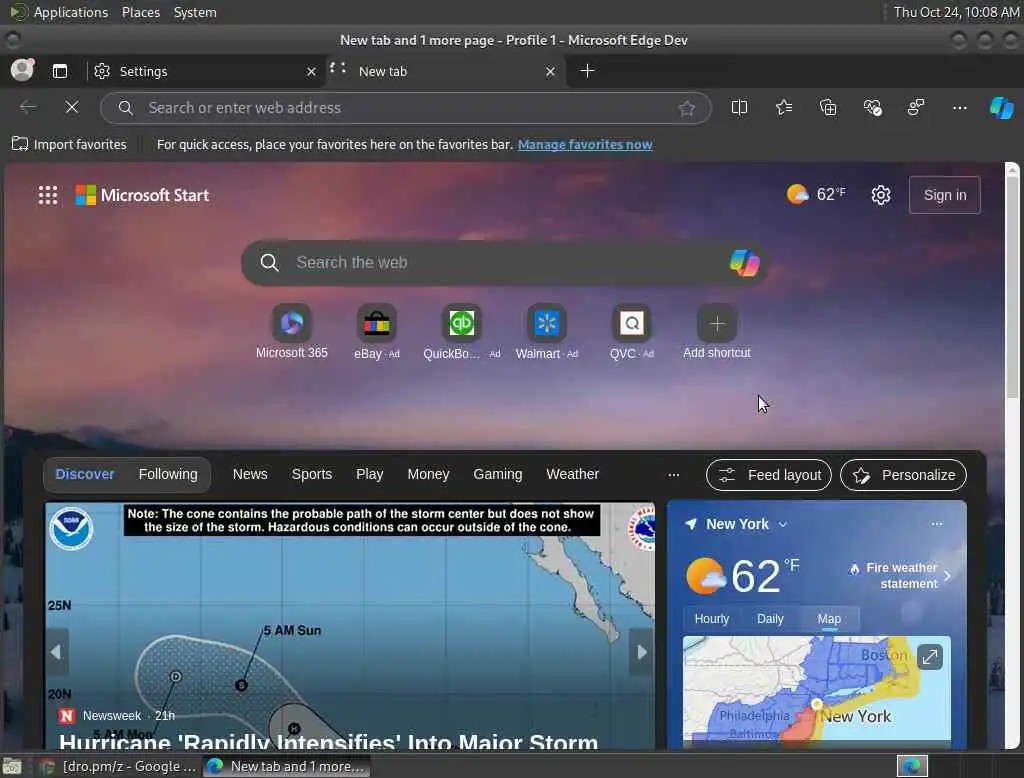Open Edge Settings and more menu
1024x778 pixels.
point(959,107)
